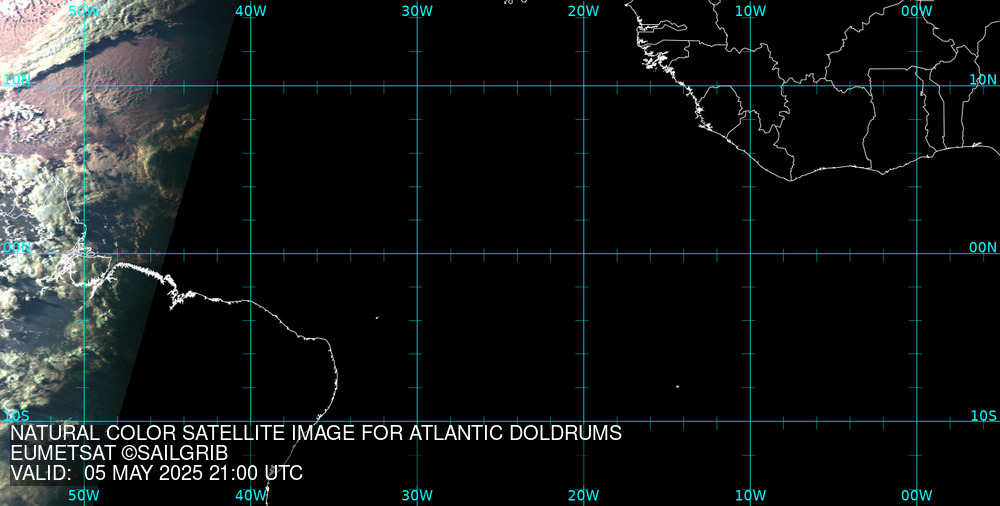Click the 30W longitude label along the top edge
1000x506 pixels.
click(417, 11)
